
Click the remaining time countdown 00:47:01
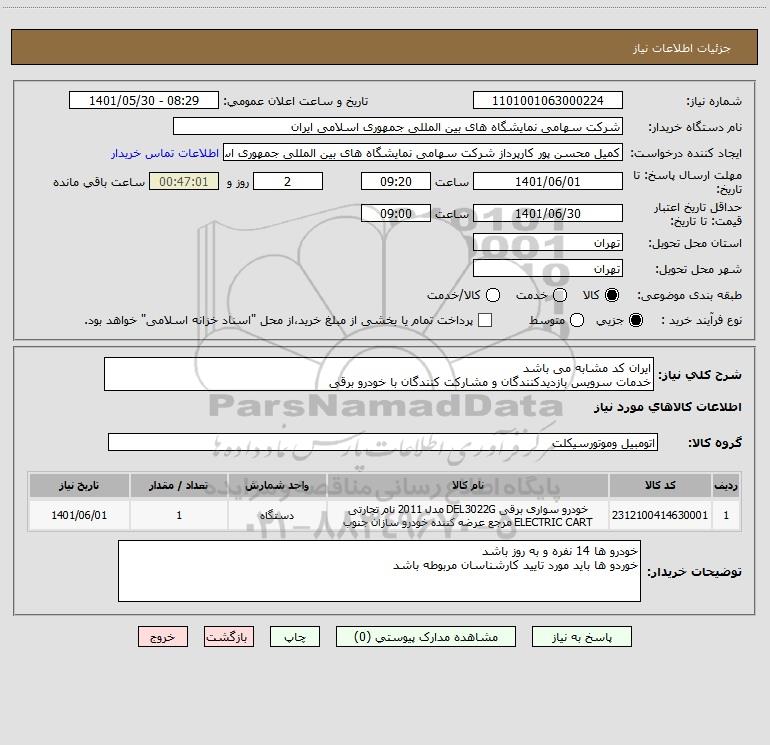[184, 181]
